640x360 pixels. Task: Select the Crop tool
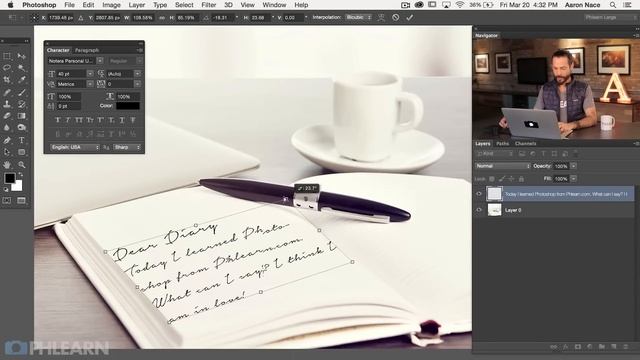pyautogui.click(x=7, y=80)
